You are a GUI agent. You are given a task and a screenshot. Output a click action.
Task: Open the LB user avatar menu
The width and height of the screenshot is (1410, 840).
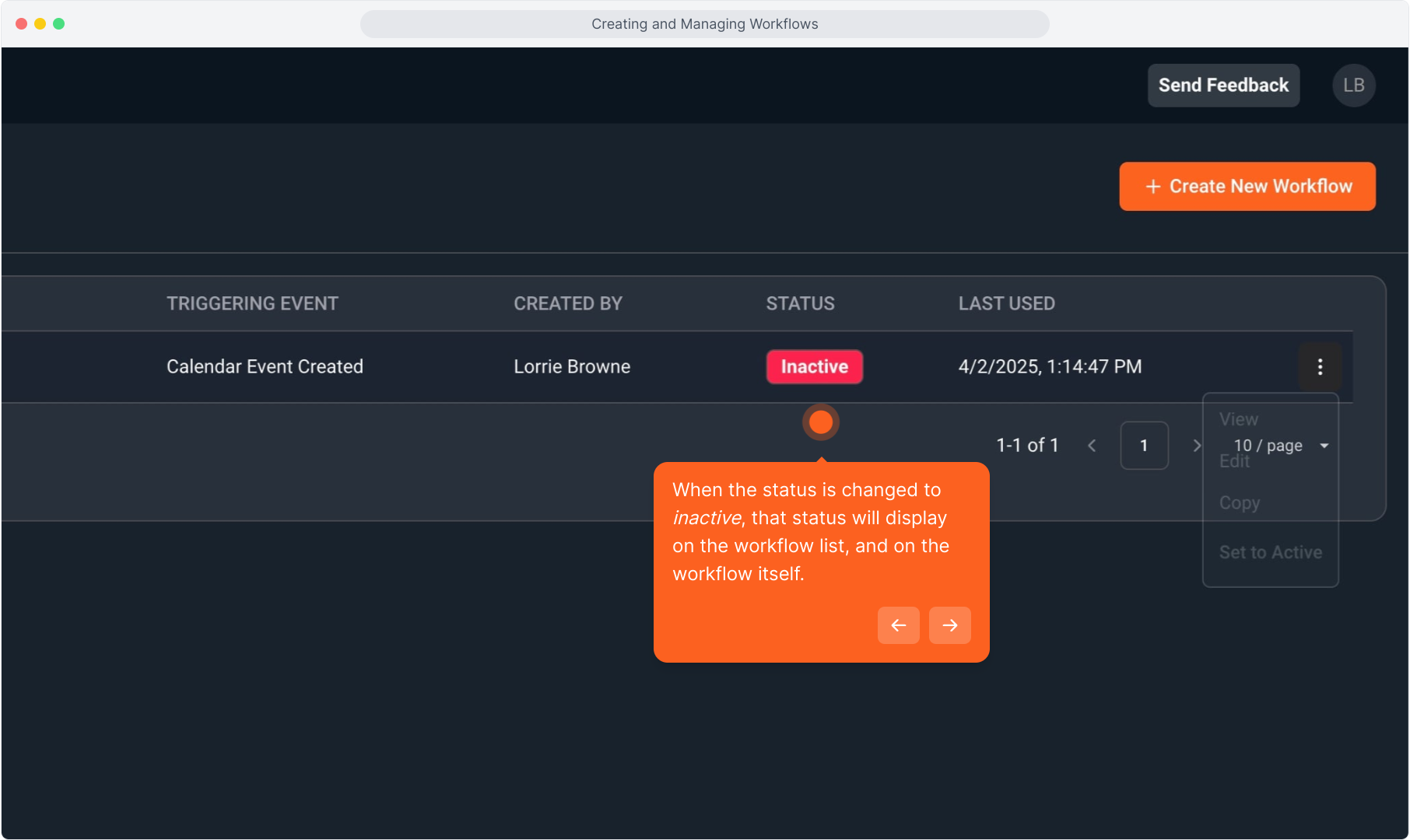pos(1353,86)
